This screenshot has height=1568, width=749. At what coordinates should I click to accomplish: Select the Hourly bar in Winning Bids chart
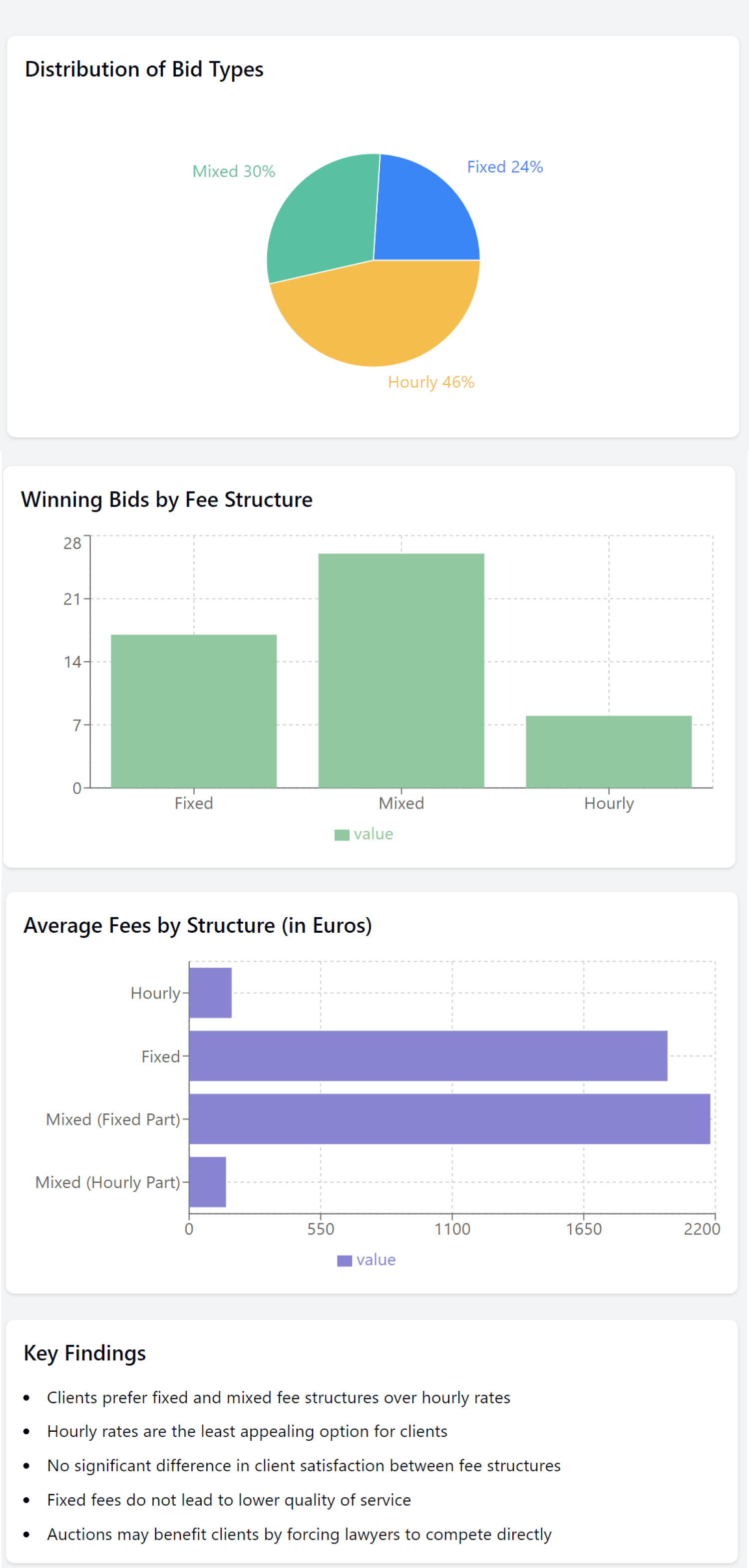click(608, 752)
